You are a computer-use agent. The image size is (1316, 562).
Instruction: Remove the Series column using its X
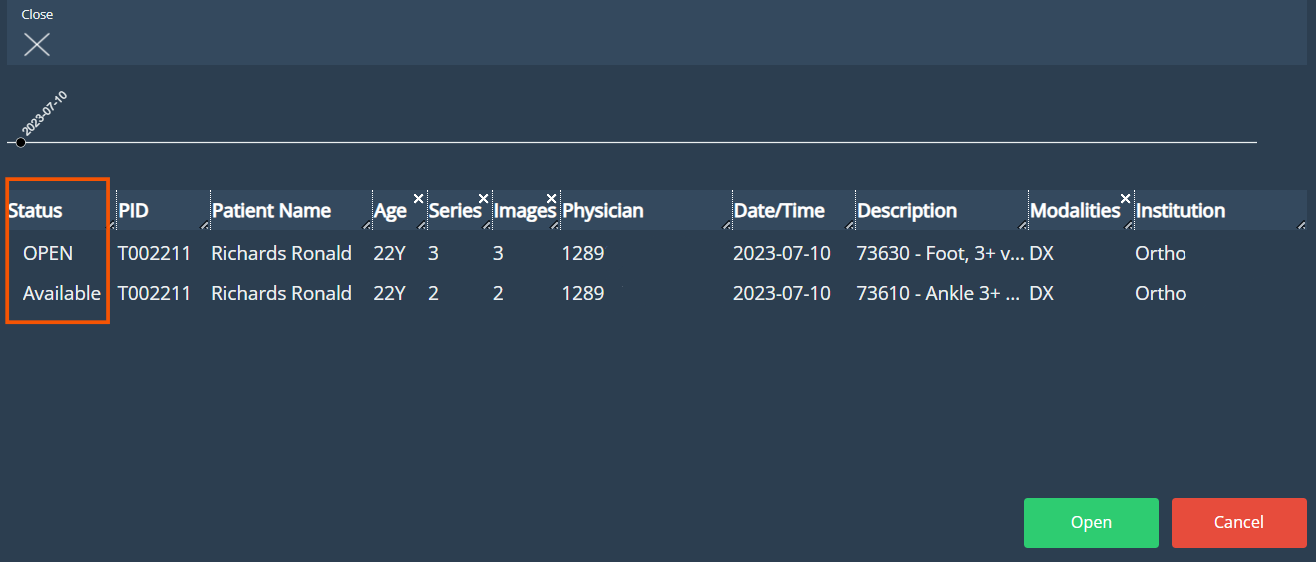coord(483,198)
